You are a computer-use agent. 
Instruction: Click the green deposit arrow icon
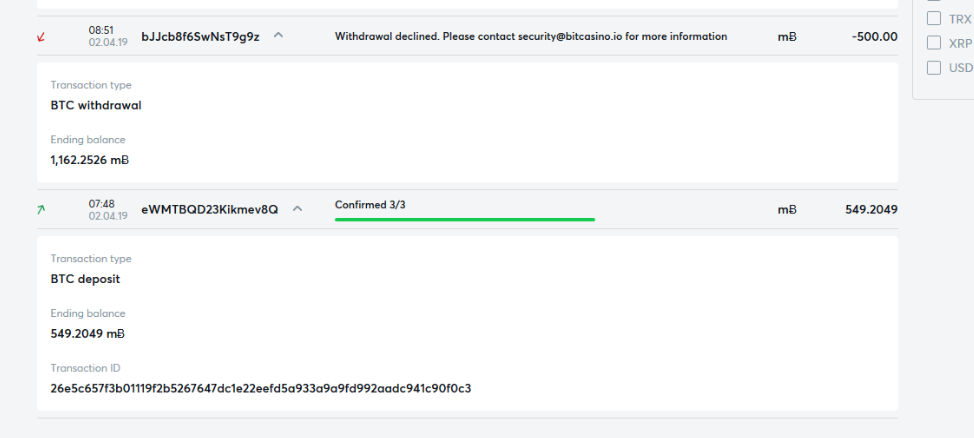click(x=42, y=210)
